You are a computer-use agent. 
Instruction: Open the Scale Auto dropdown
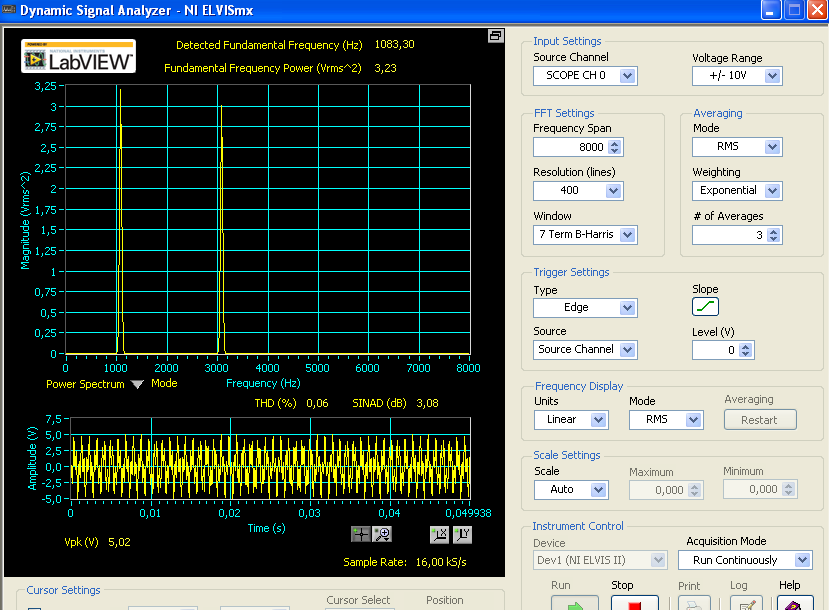[598, 489]
